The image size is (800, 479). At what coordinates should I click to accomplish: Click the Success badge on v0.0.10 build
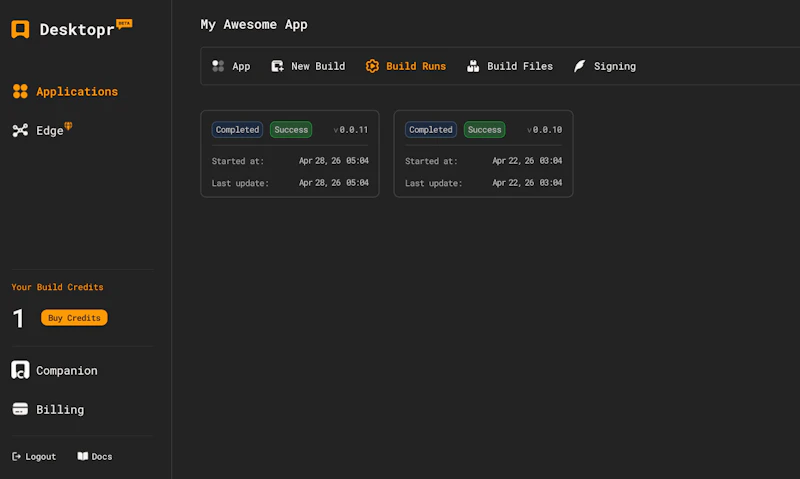point(484,130)
